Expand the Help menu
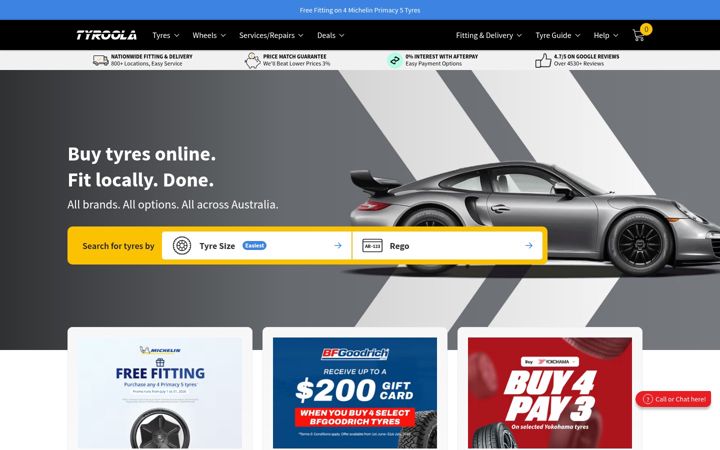 [x=606, y=35]
